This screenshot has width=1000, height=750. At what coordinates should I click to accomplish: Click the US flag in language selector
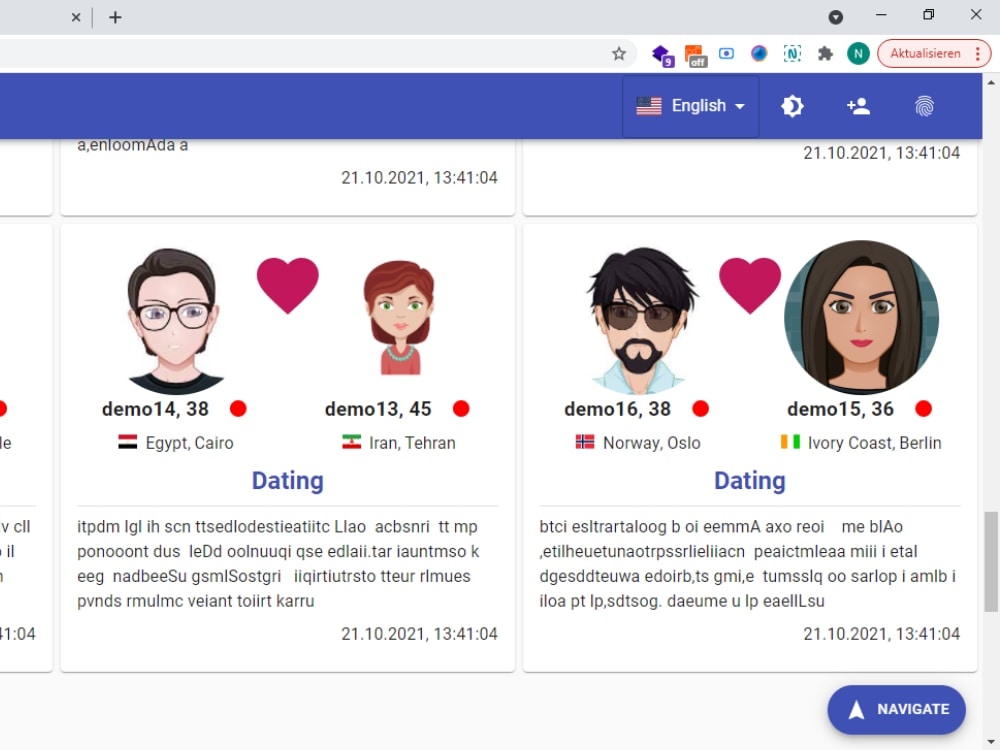click(649, 106)
